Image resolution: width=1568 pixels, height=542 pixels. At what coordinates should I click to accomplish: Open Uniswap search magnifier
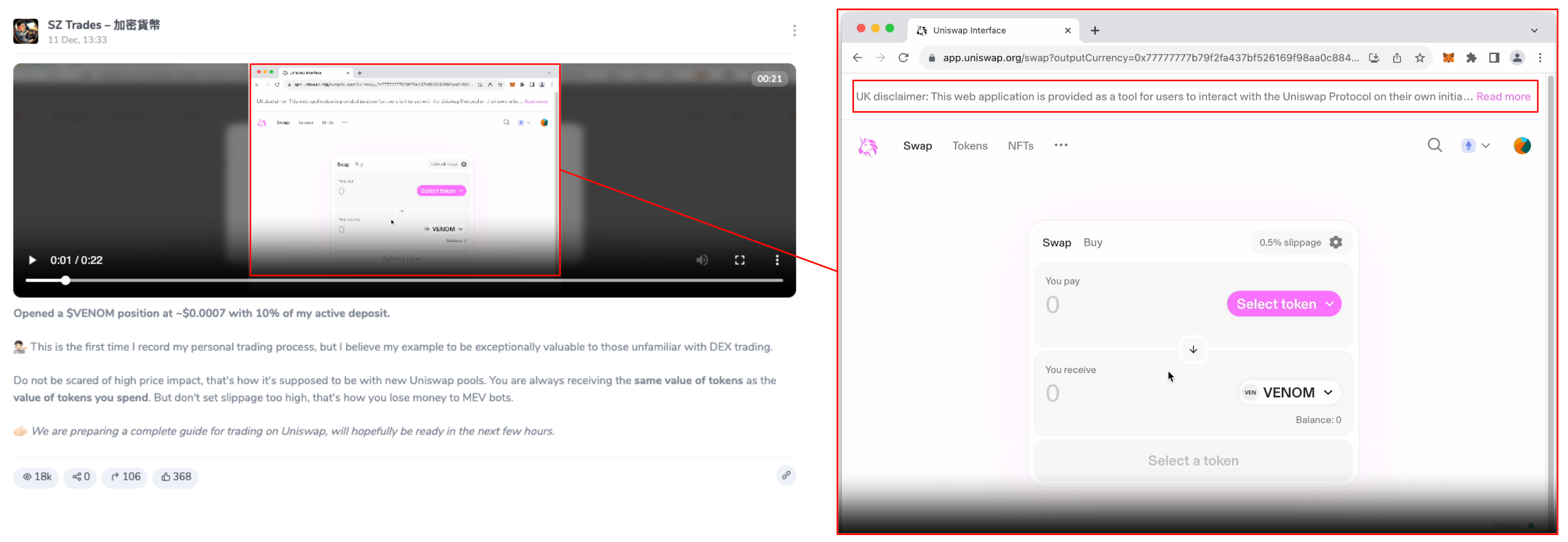[1435, 146]
